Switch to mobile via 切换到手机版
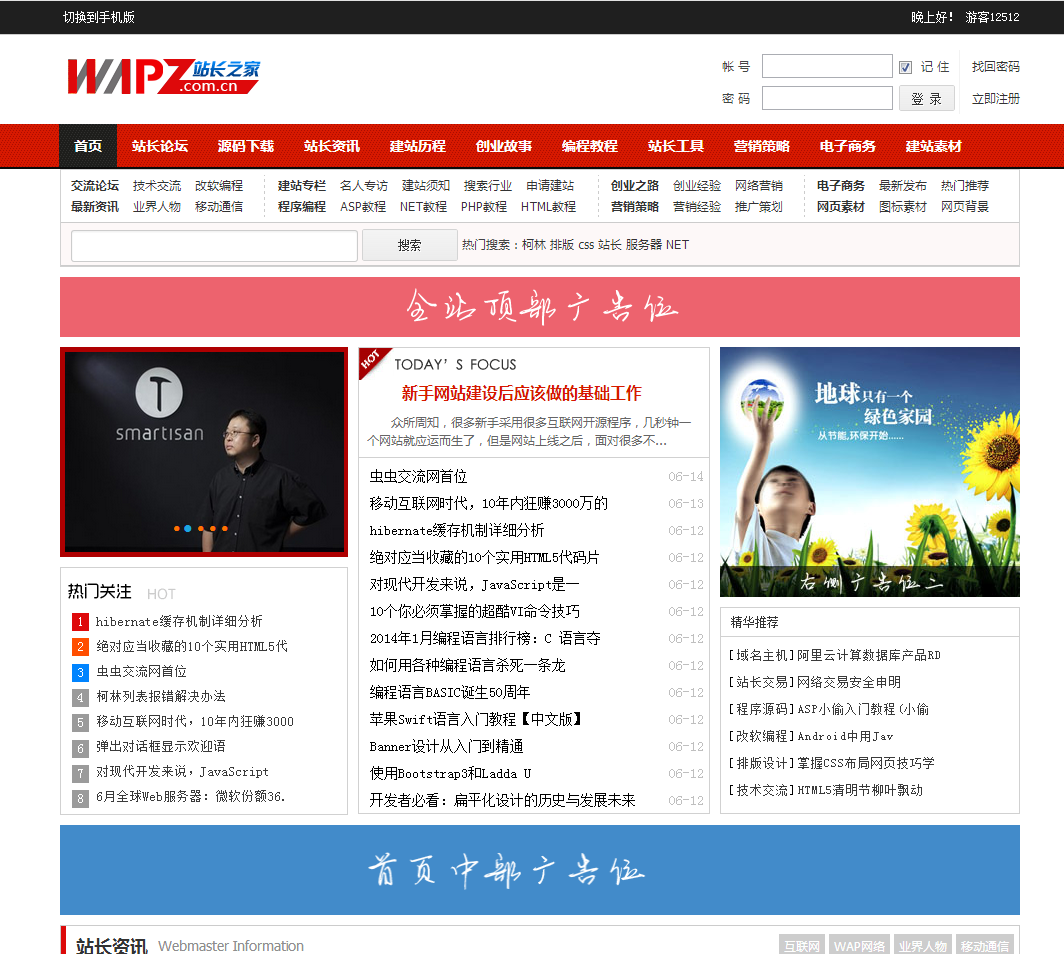This screenshot has width=1064, height=954. 98,17
